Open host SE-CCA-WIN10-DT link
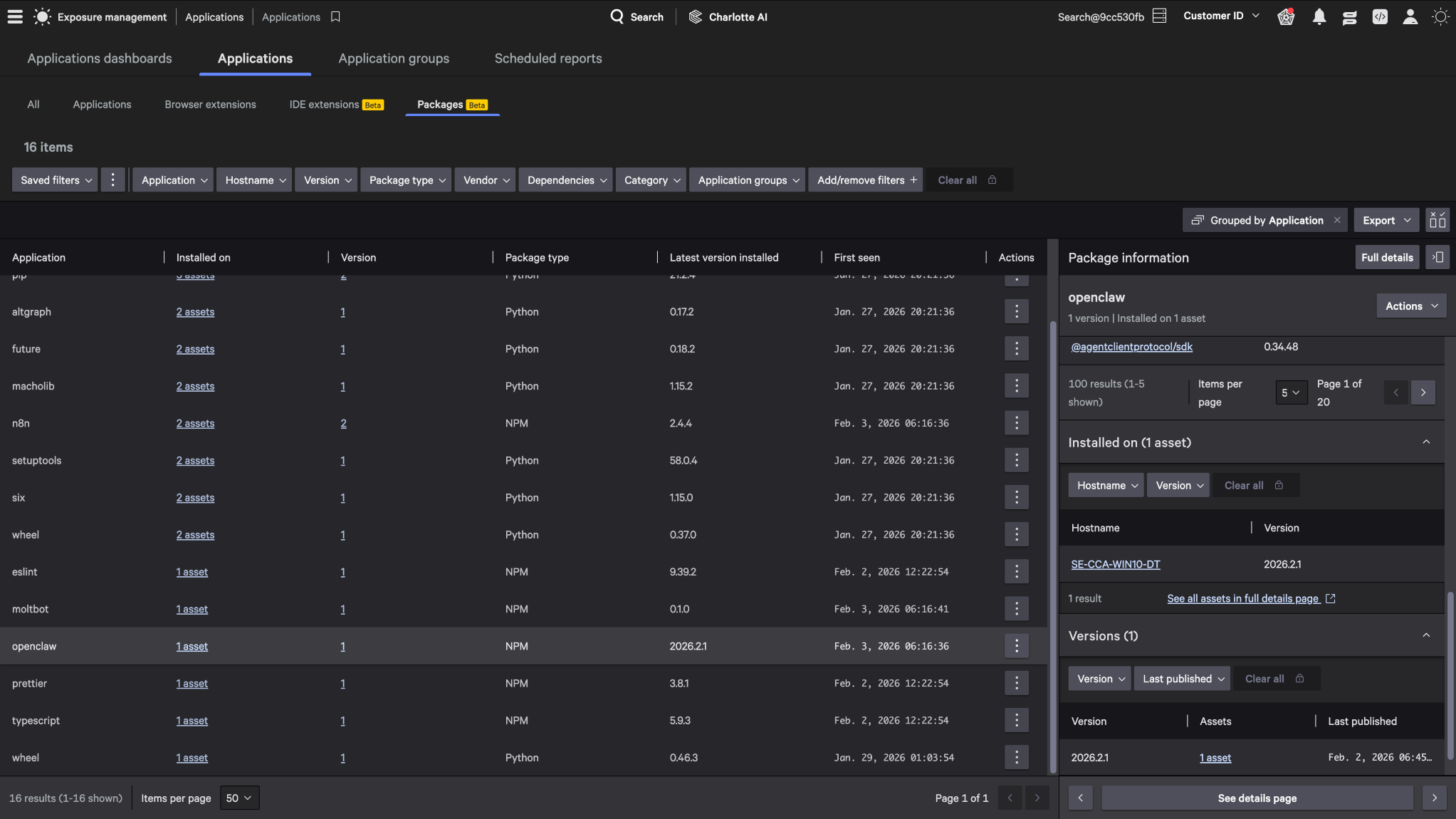This screenshot has width=1456, height=819. click(x=1115, y=564)
